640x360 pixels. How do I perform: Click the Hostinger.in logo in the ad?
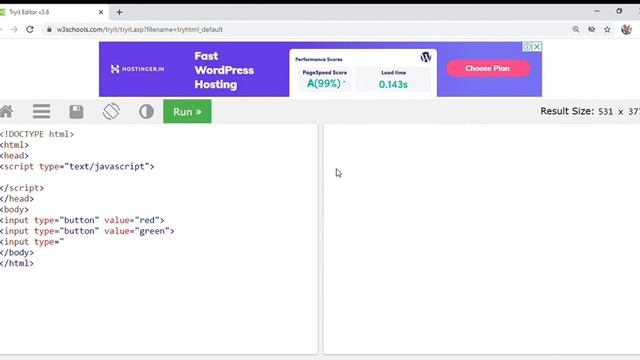[138, 69]
